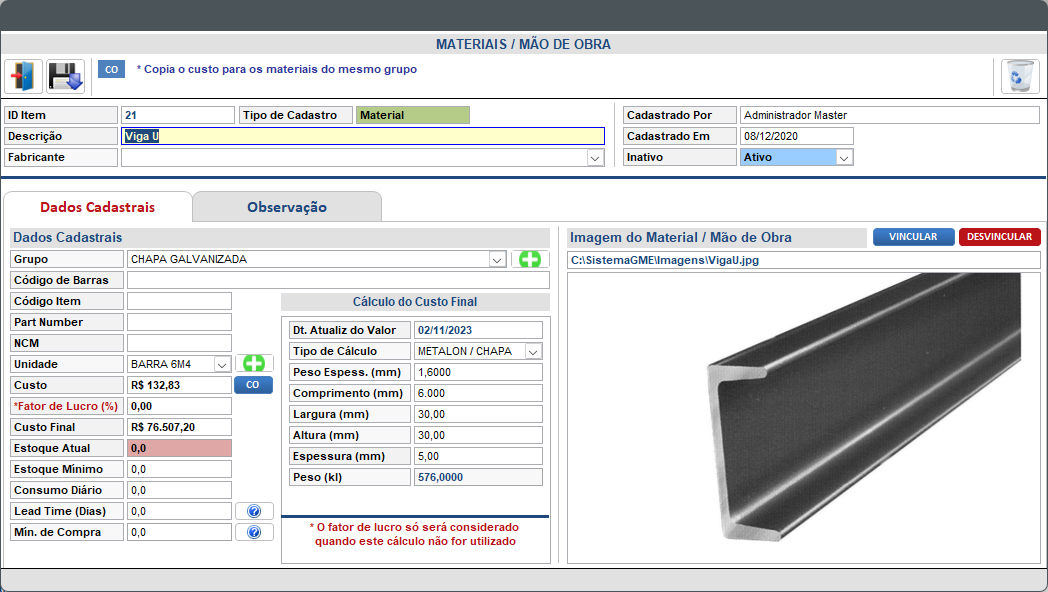The image size is (1048, 592).
Task: Click the CO copy-cost button in toolbar
Action: click(112, 69)
